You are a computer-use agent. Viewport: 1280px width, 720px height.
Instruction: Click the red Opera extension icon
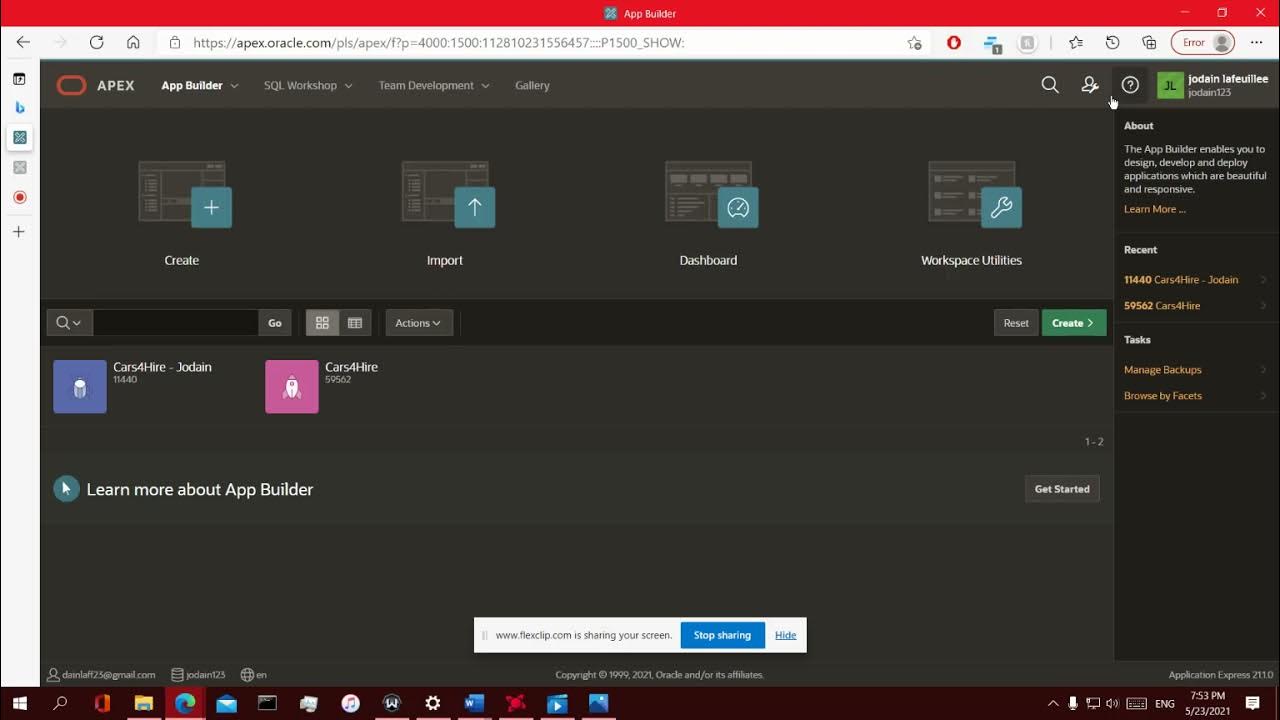(954, 43)
